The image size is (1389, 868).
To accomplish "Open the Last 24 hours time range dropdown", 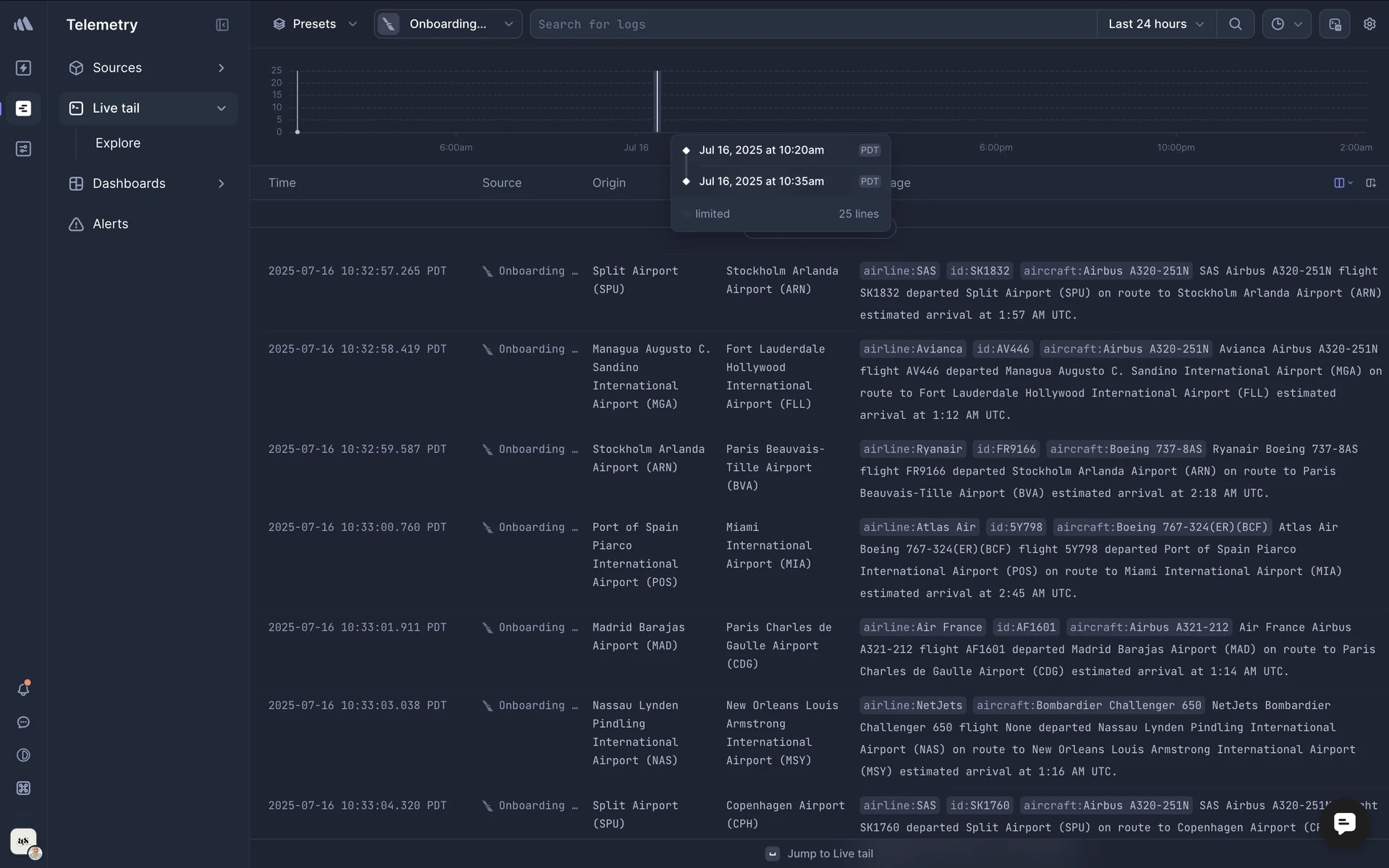I will [1155, 24].
